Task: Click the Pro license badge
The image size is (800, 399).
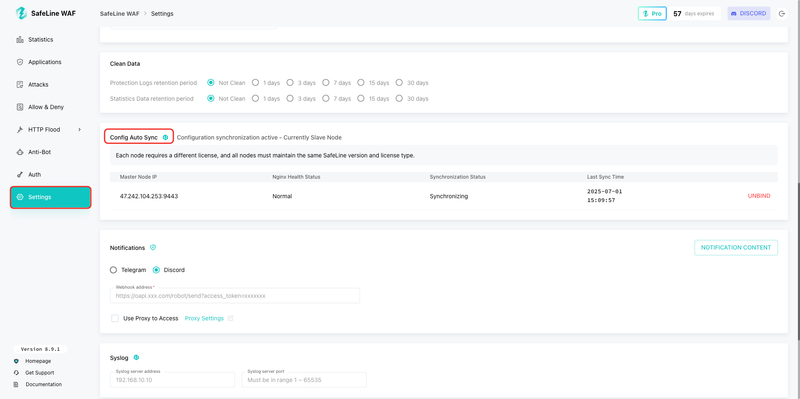Action: pyautogui.click(x=652, y=14)
